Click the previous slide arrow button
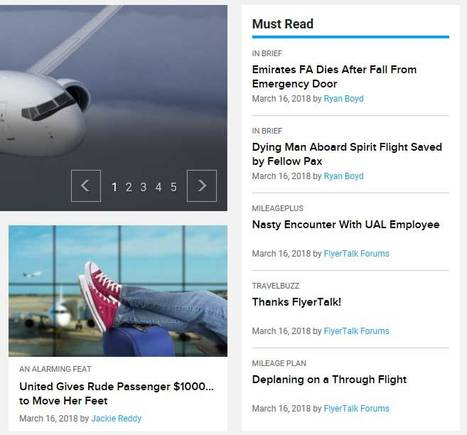 (x=86, y=186)
